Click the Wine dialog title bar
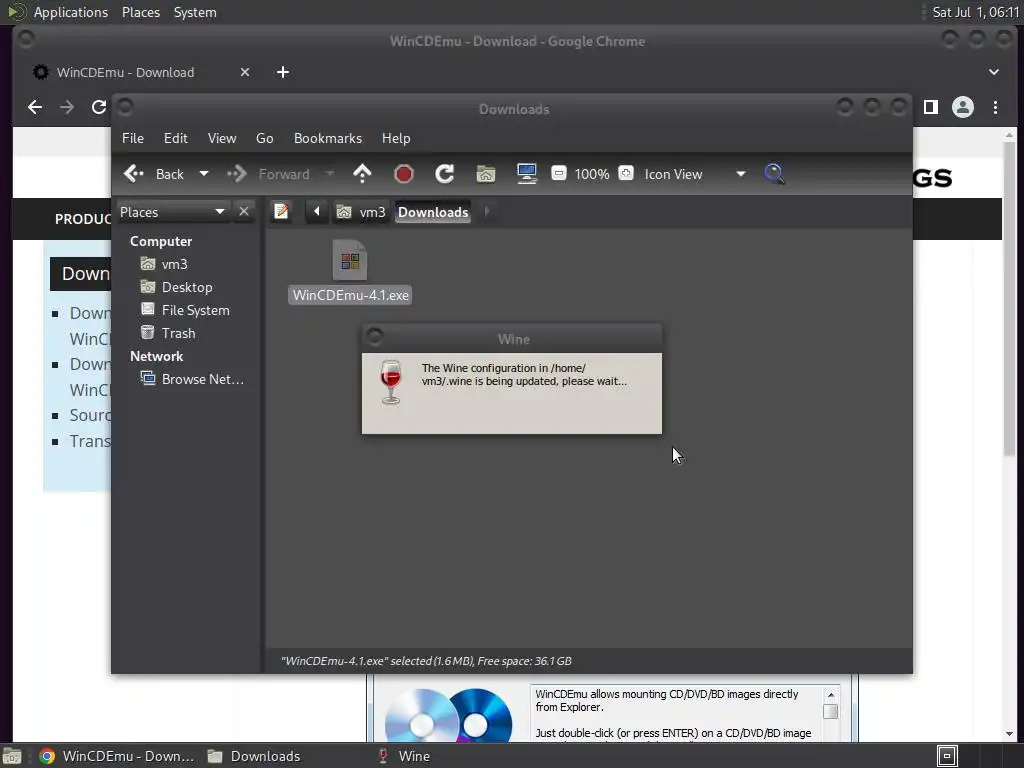This screenshot has height=768, width=1024. pos(512,339)
